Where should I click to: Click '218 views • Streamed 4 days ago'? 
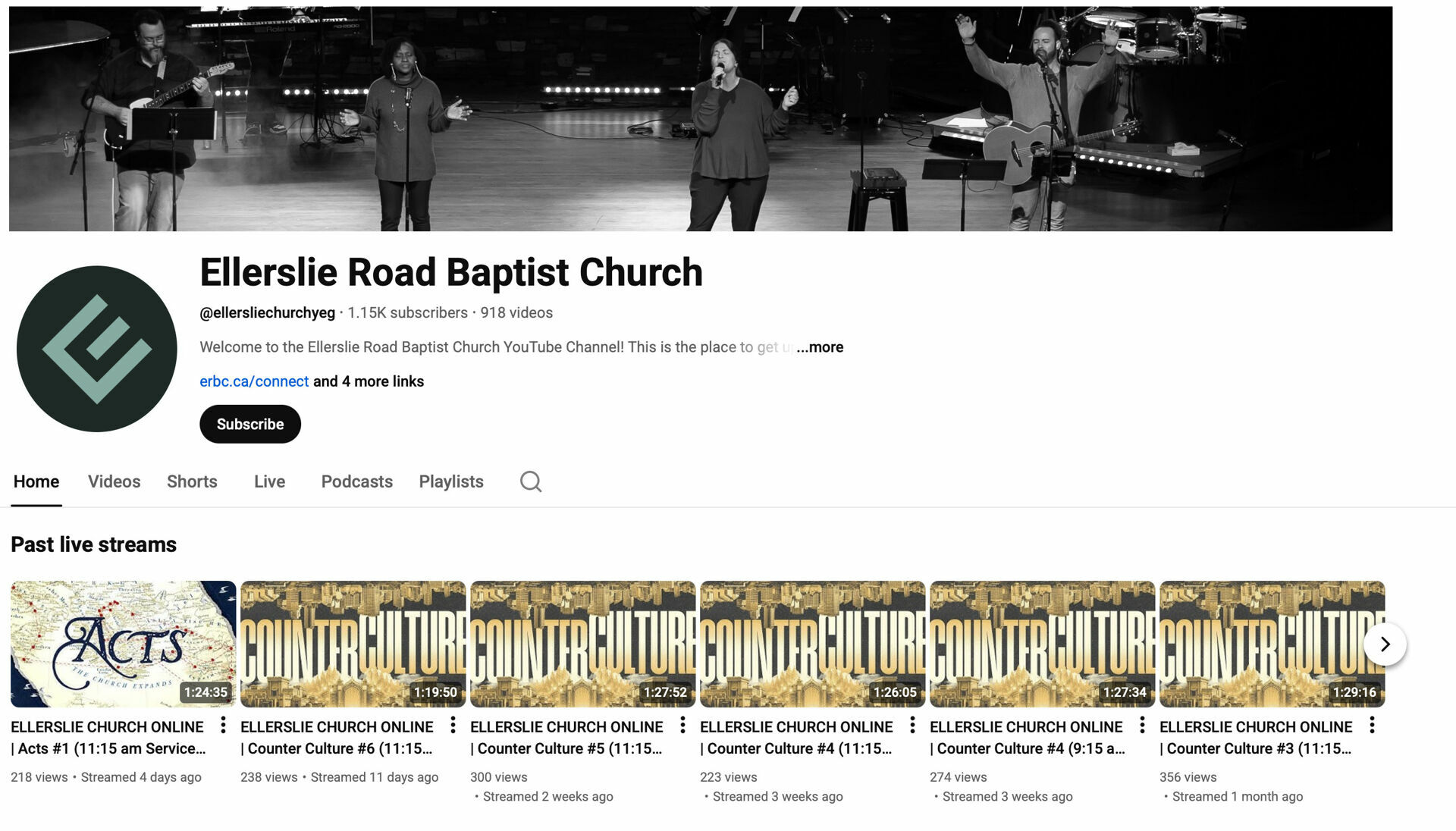coord(106,777)
